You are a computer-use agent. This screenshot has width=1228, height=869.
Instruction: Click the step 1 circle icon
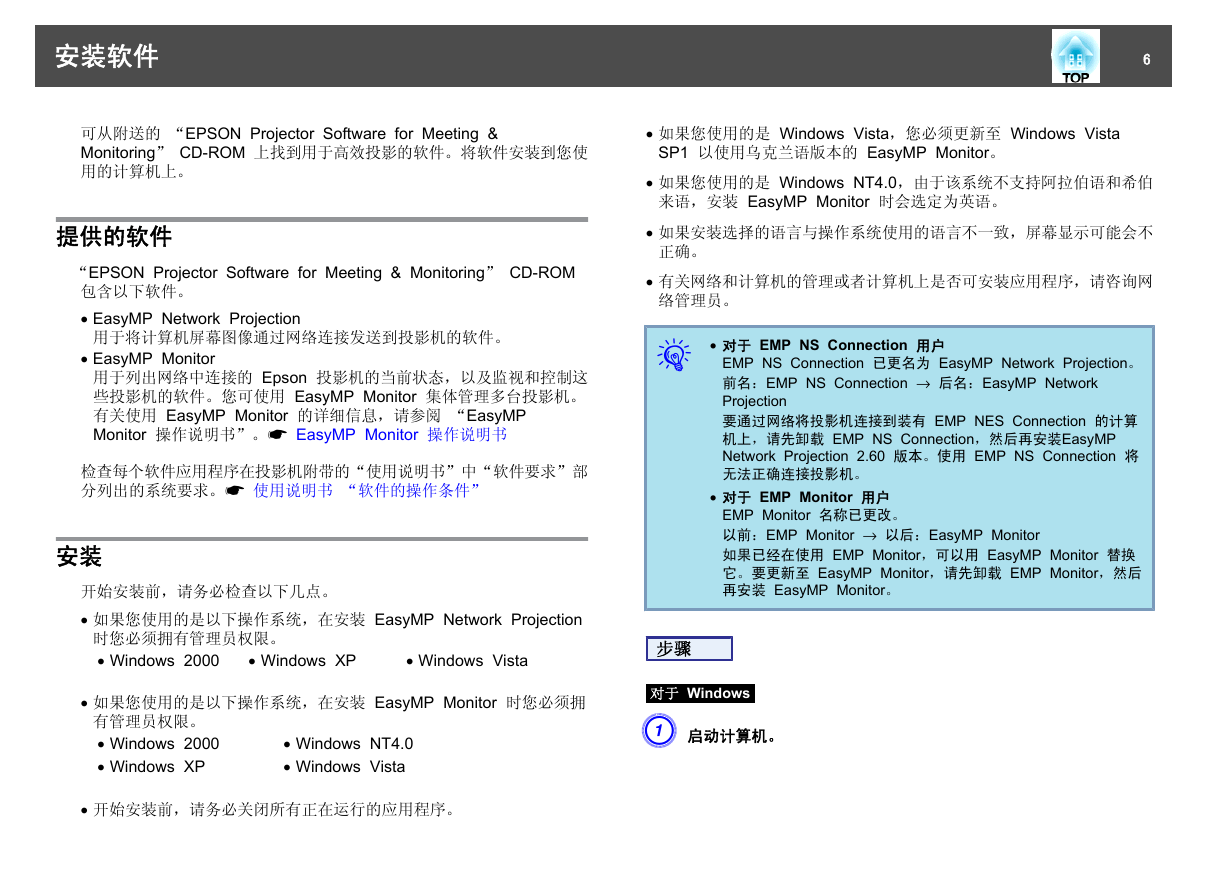658,732
